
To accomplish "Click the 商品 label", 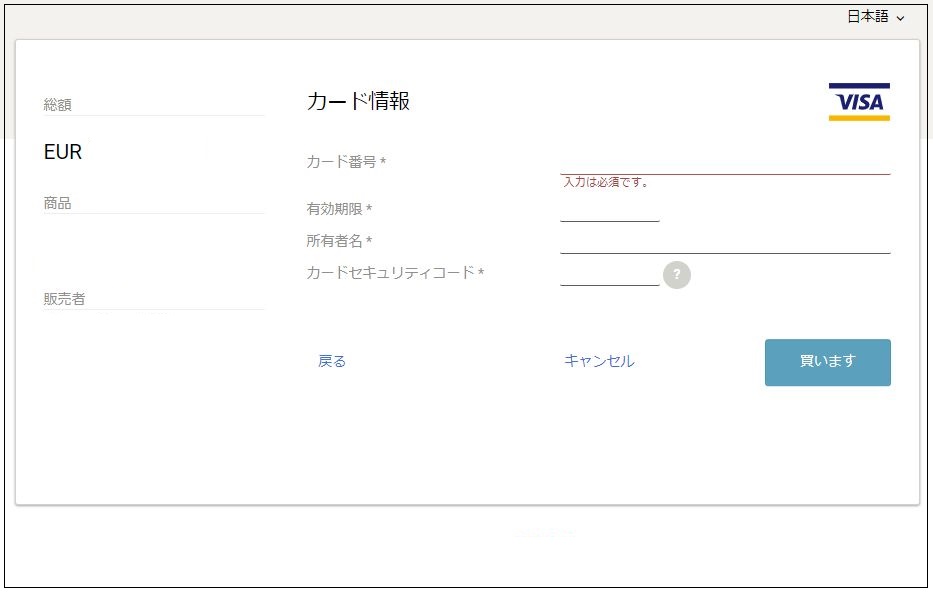I will point(57,203).
